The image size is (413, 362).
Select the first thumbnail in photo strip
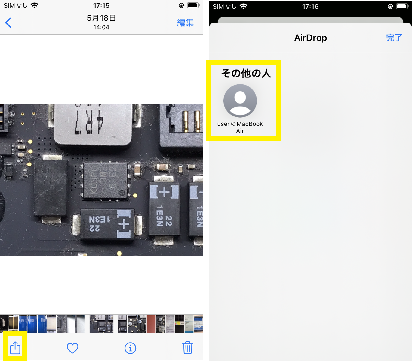point(4,324)
